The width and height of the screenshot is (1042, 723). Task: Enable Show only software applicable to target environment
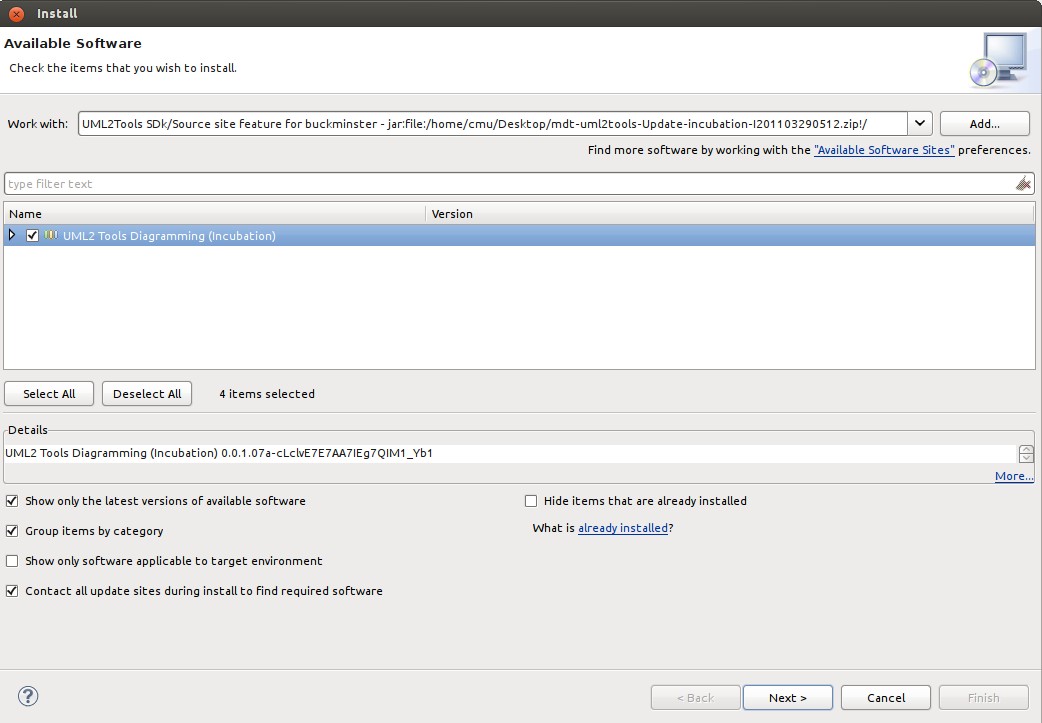point(12,561)
